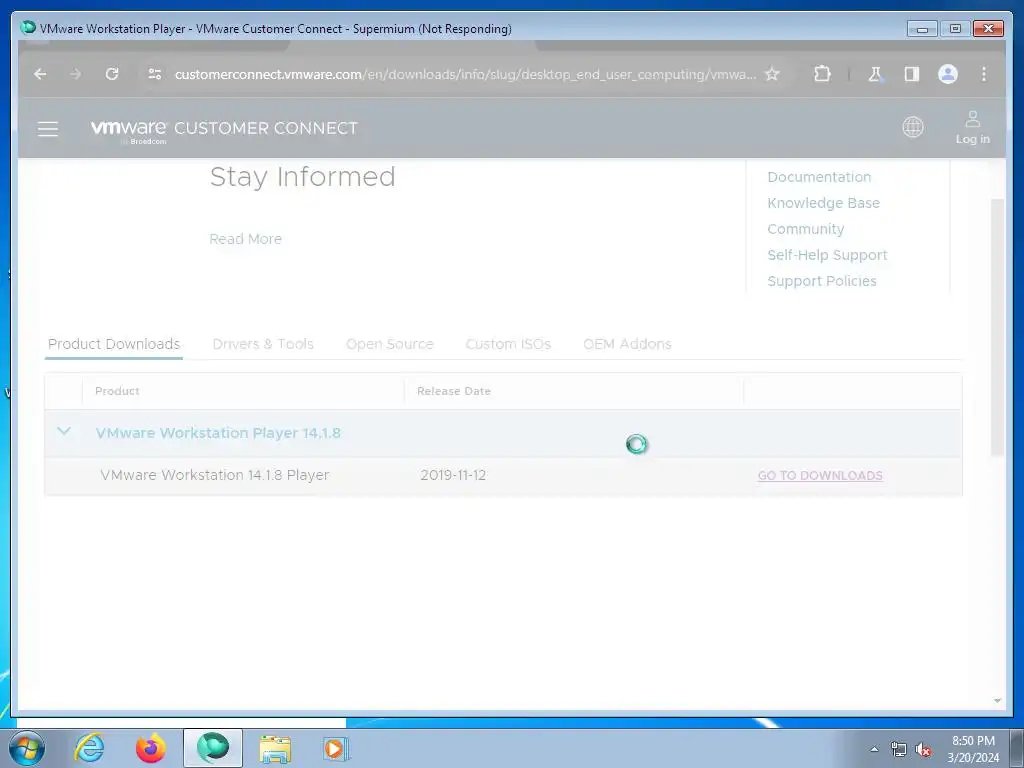The width and height of the screenshot is (1024, 768).
Task: Click VMware Workstation 14.1.8 Player row text
Action: pos(215,475)
